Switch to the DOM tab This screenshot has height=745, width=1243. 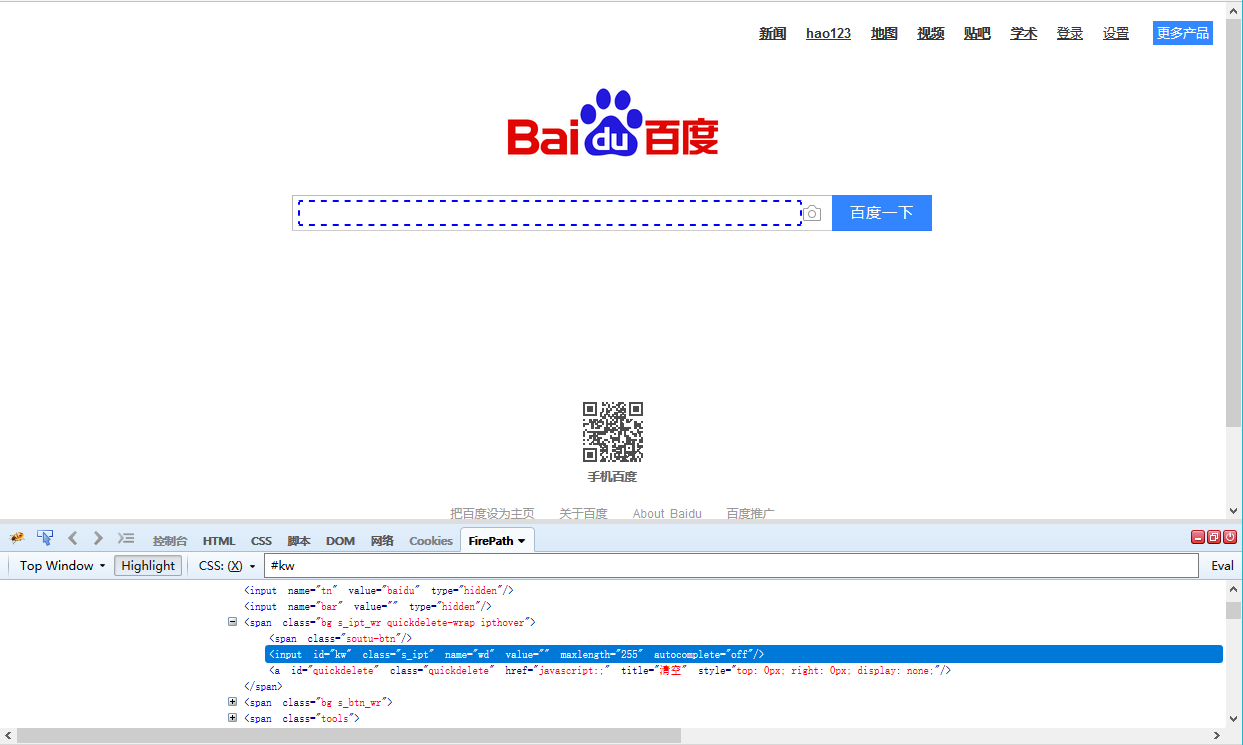pyautogui.click(x=340, y=541)
